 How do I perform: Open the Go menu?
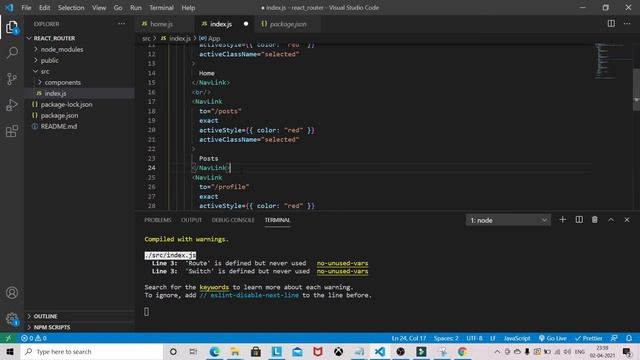click(x=118, y=8)
